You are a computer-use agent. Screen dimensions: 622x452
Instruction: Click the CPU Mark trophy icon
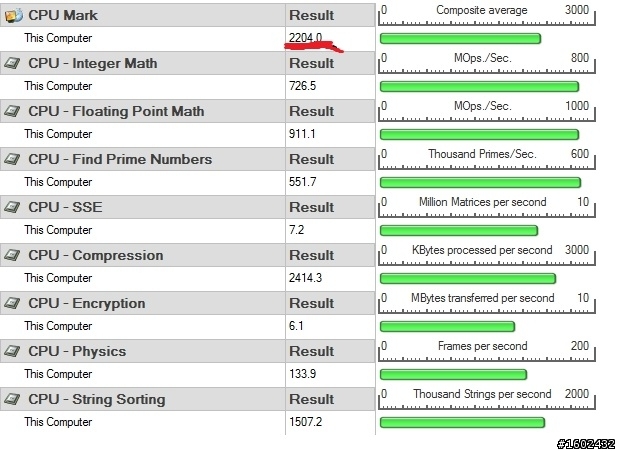[x=13, y=15]
